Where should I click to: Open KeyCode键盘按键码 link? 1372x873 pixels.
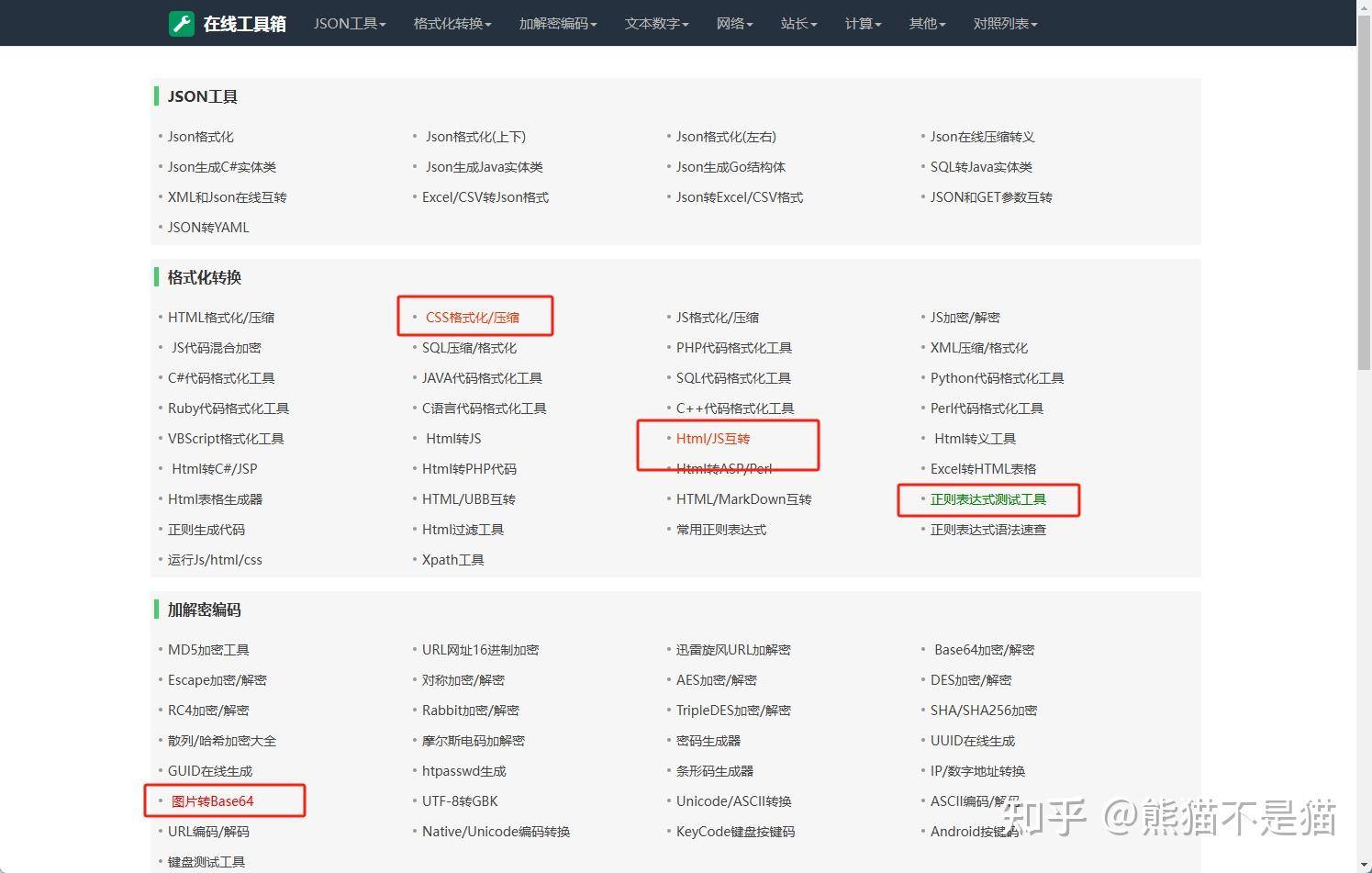(736, 832)
